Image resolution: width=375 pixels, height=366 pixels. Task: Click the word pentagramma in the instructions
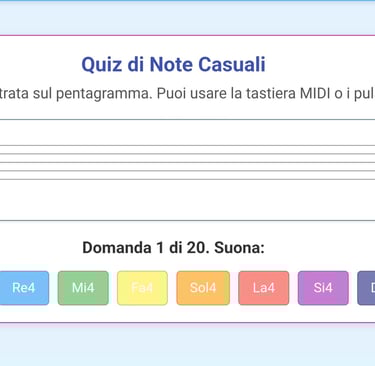104,94
